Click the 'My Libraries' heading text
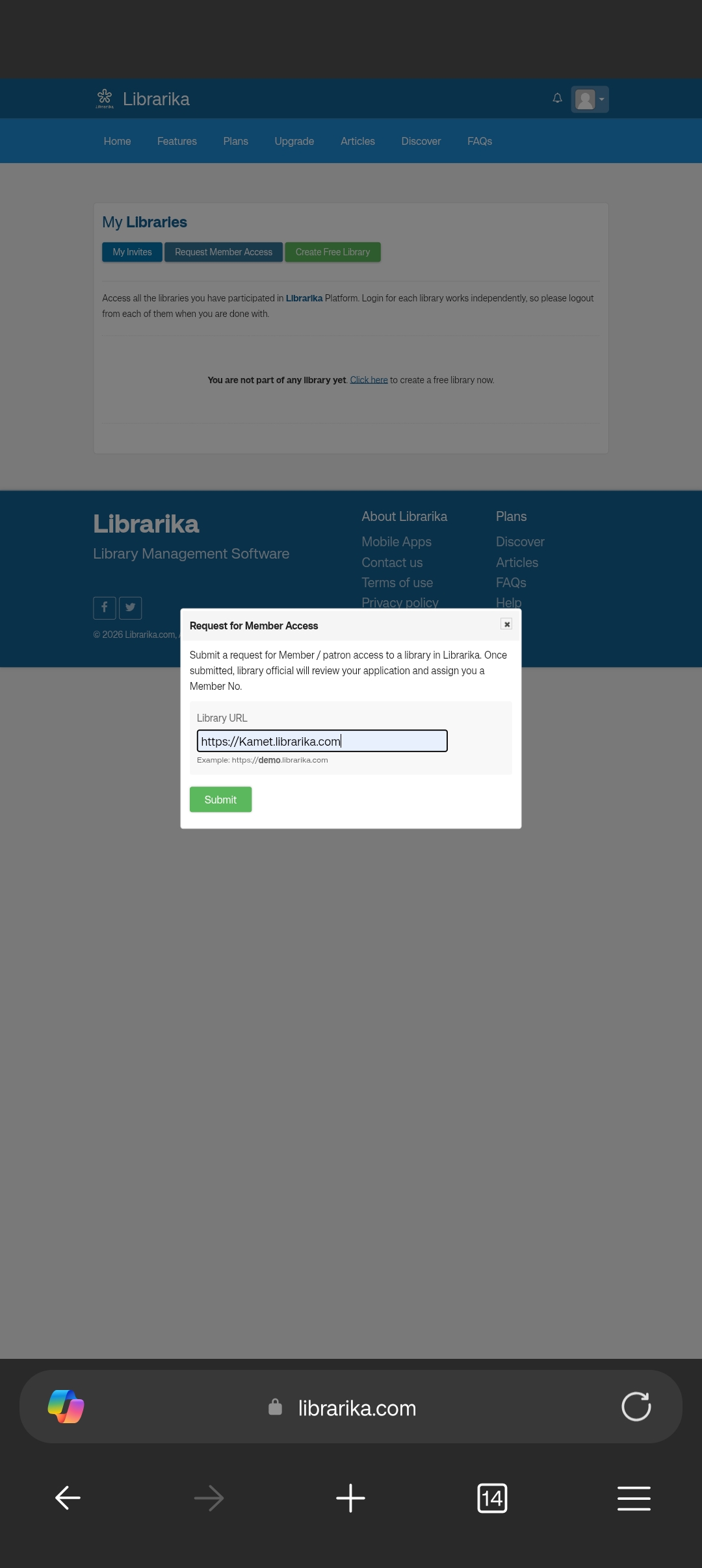This screenshot has width=702, height=1568. pos(144,222)
